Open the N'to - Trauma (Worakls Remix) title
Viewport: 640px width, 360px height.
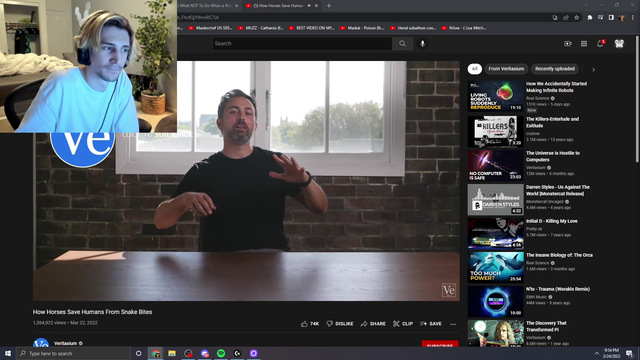(558, 289)
